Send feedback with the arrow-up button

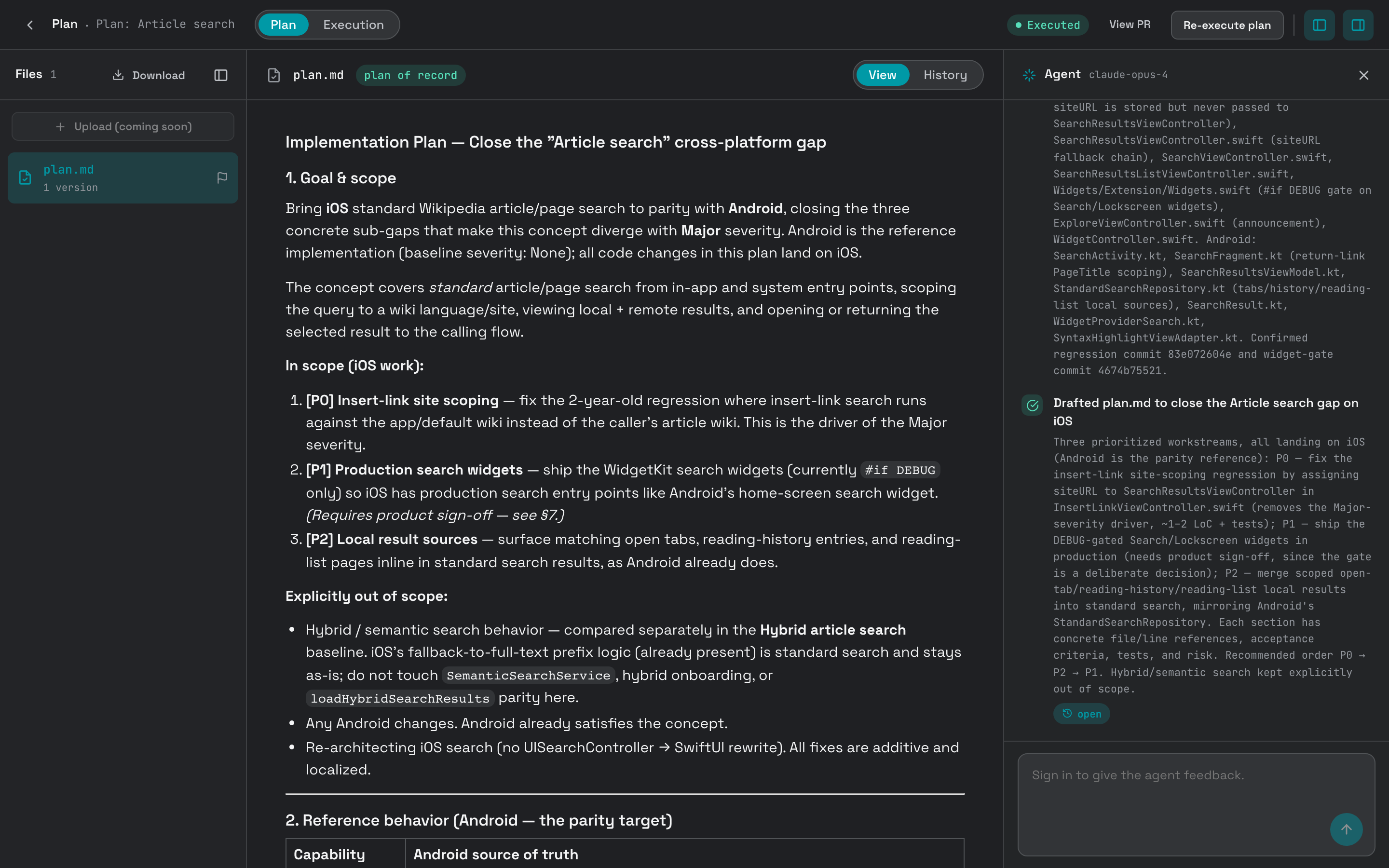click(x=1346, y=829)
